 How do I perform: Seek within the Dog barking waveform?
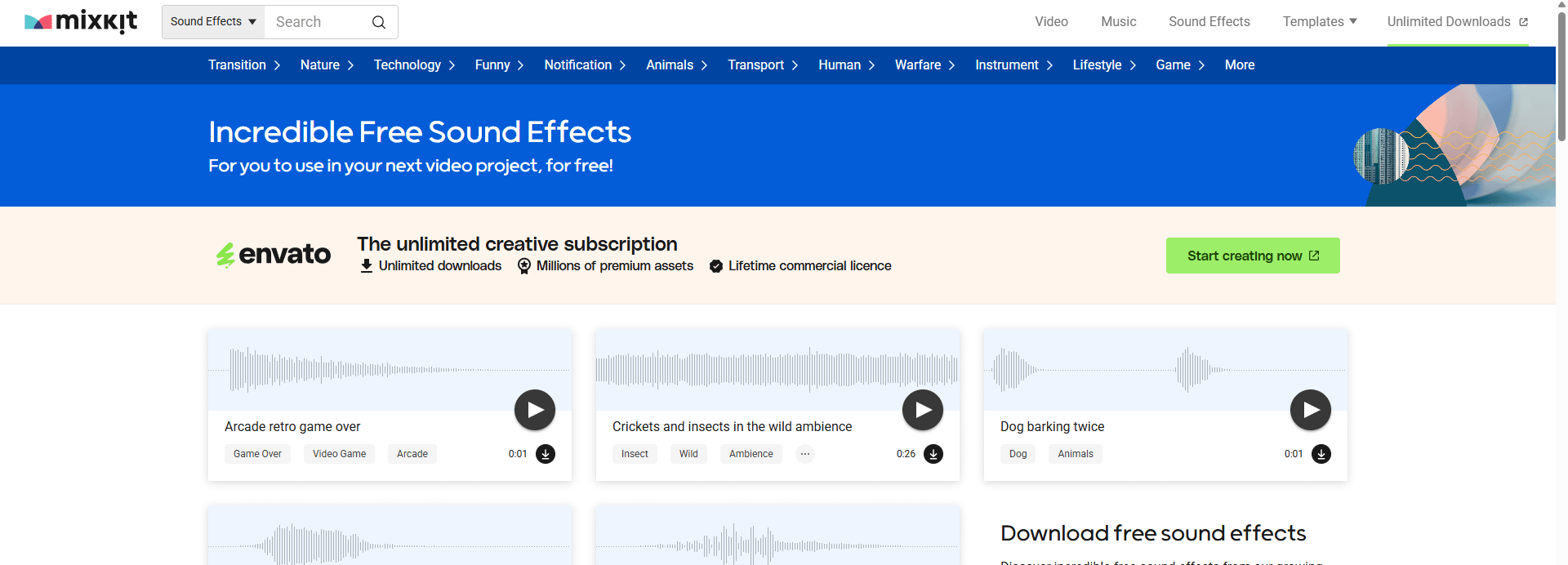[x=1165, y=370]
